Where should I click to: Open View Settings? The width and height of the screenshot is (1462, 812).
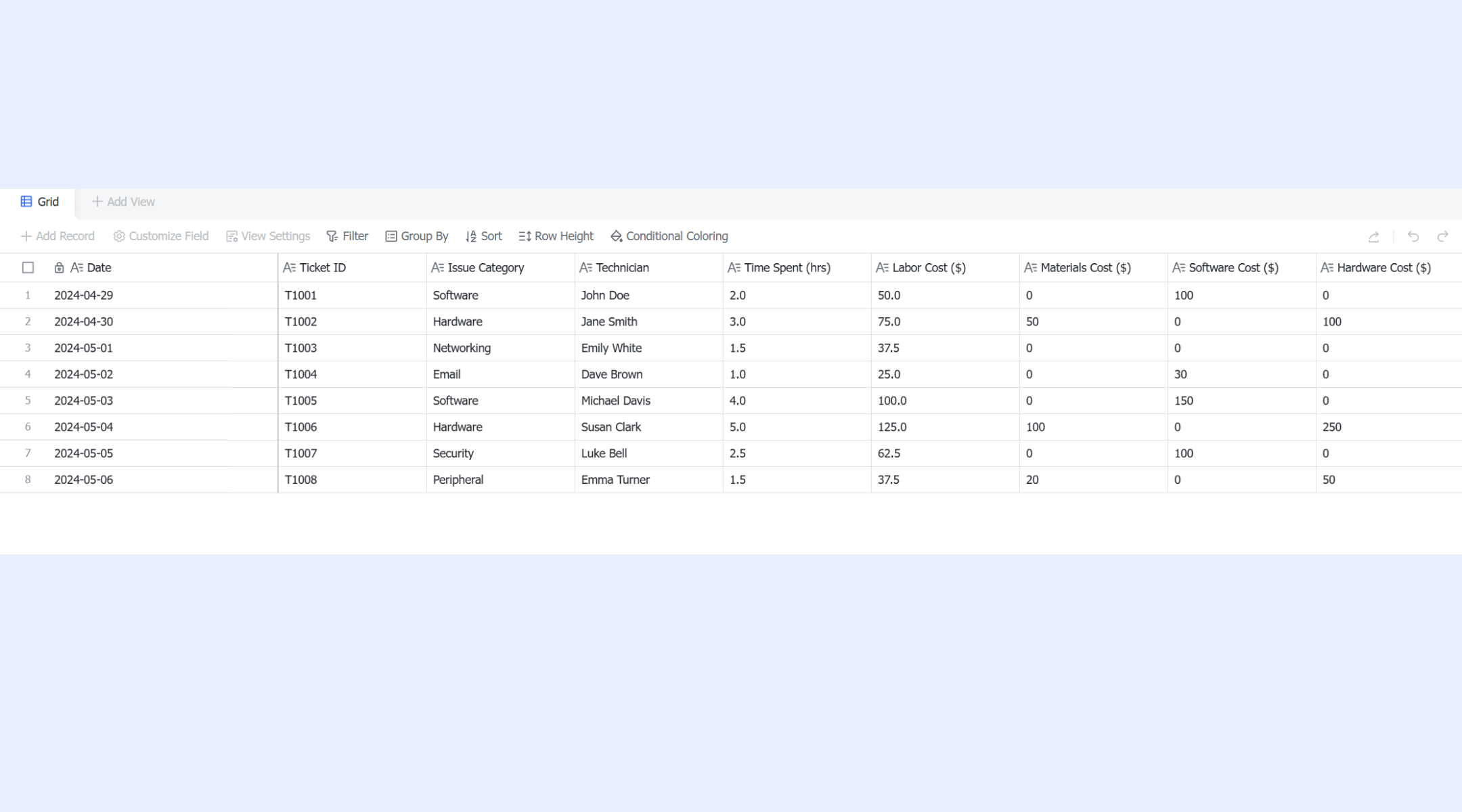click(268, 236)
